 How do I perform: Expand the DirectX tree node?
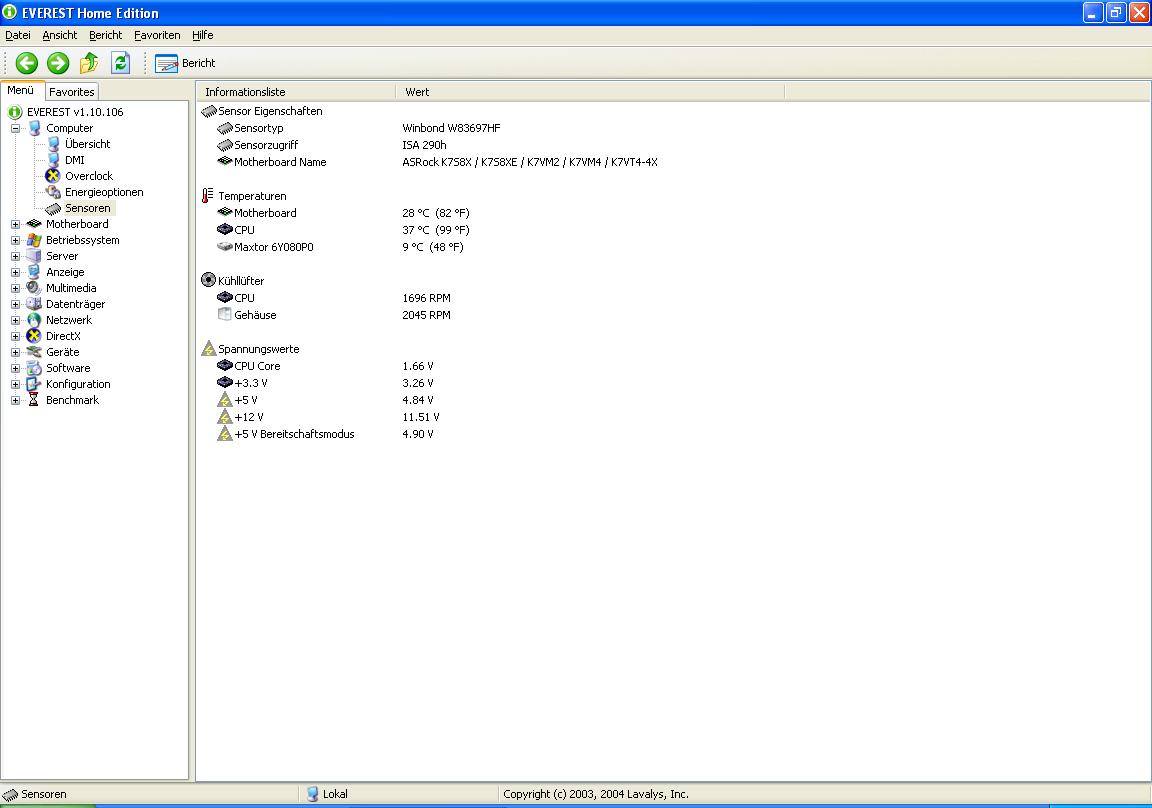click(15, 337)
